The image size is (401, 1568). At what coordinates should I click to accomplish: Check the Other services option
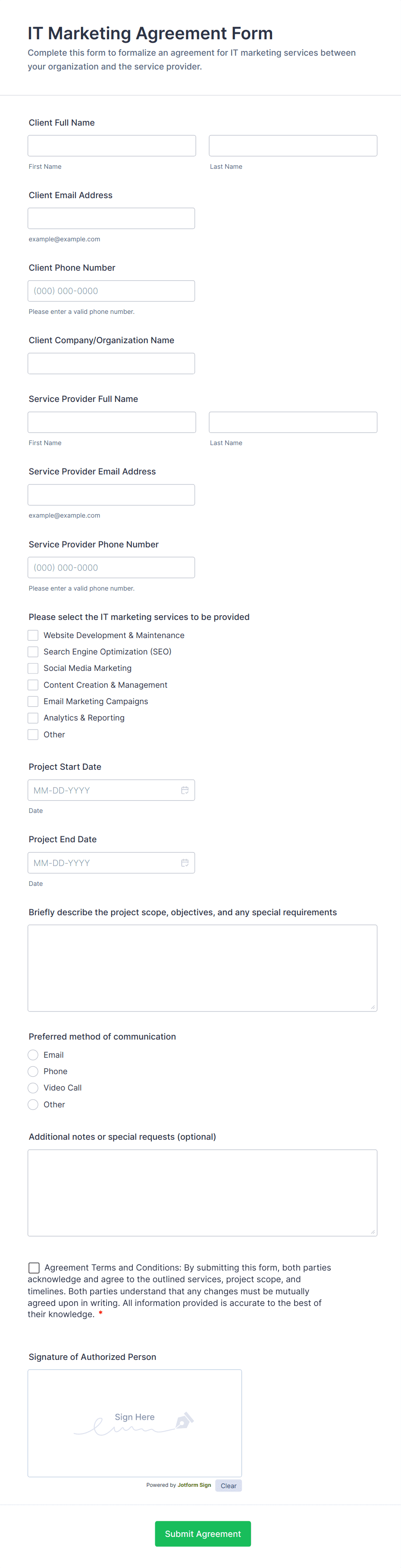33,734
